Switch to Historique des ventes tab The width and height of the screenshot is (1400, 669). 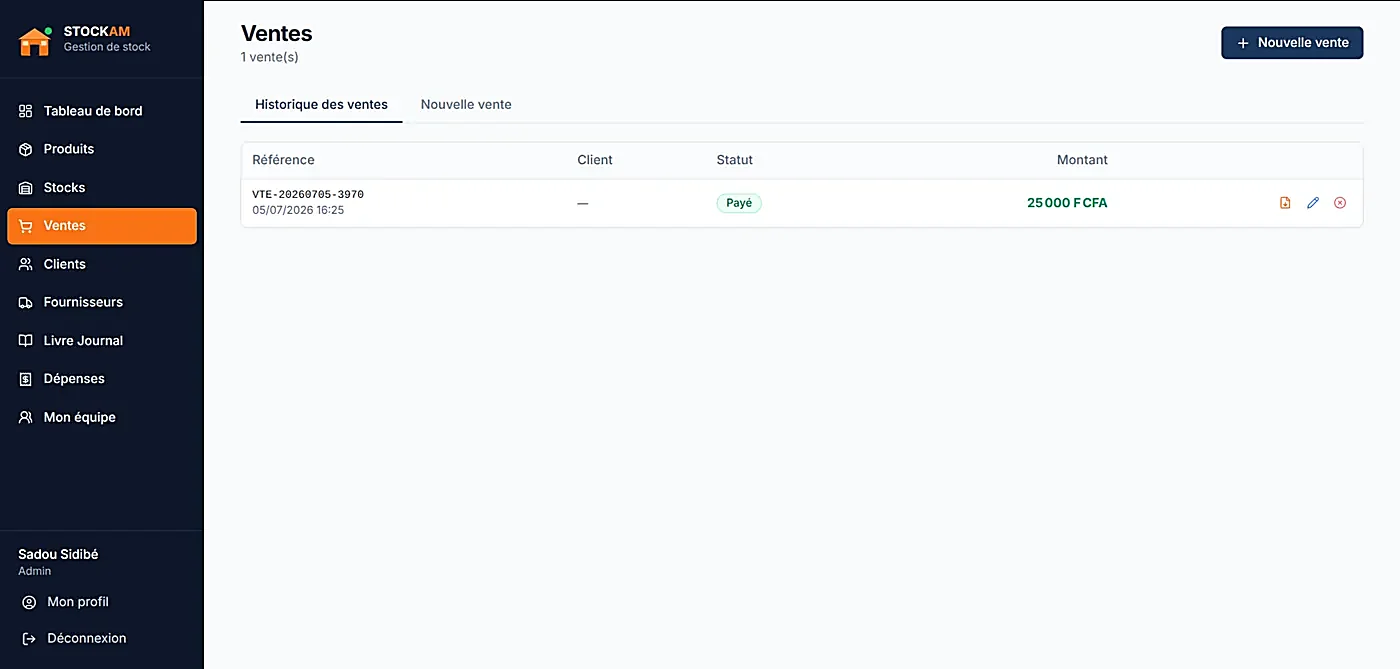point(321,104)
